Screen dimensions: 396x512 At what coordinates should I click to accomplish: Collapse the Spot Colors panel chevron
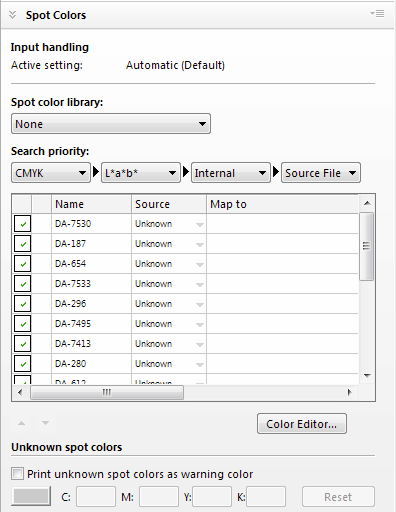(12, 15)
